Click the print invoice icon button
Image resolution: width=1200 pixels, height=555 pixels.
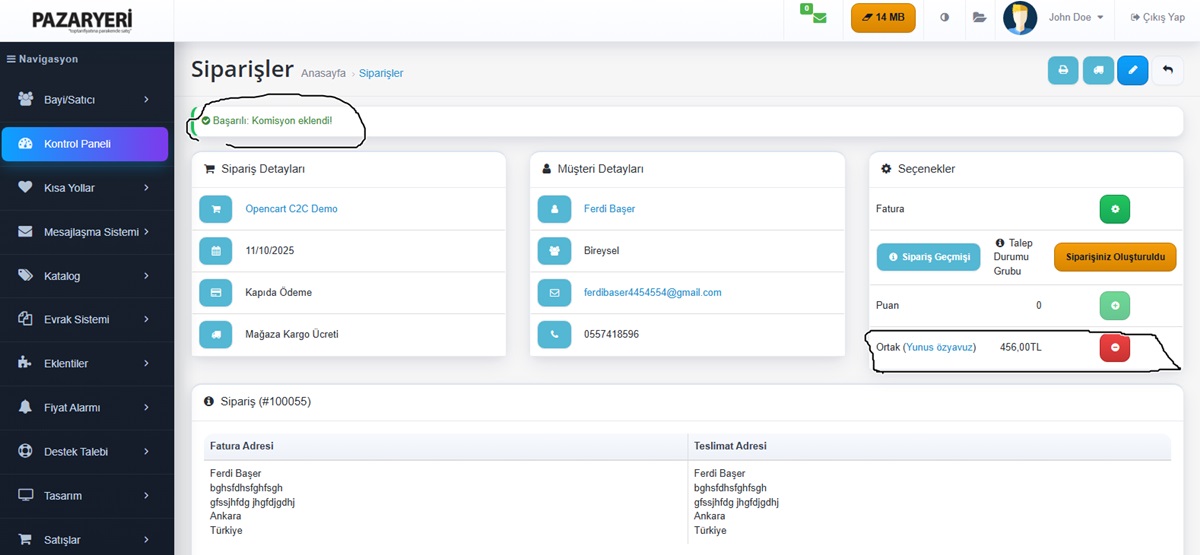click(1063, 70)
